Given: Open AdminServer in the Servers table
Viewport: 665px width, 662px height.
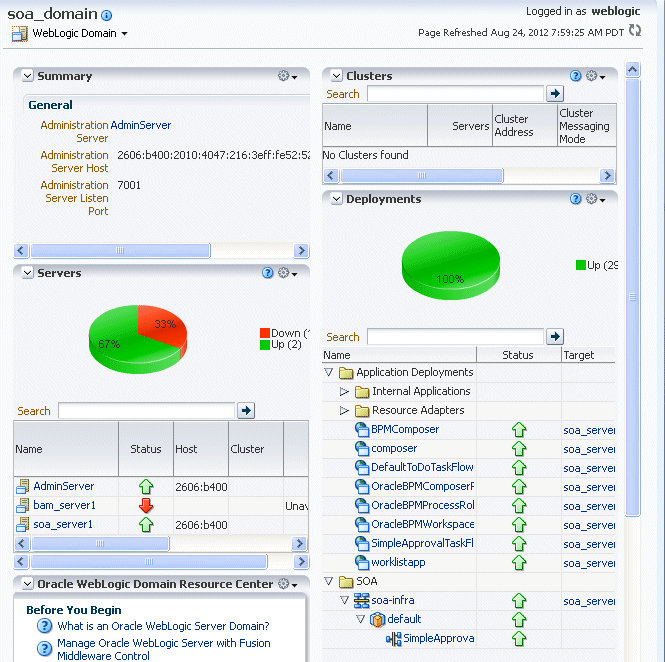Looking at the screenshot, I should point(64,486).
